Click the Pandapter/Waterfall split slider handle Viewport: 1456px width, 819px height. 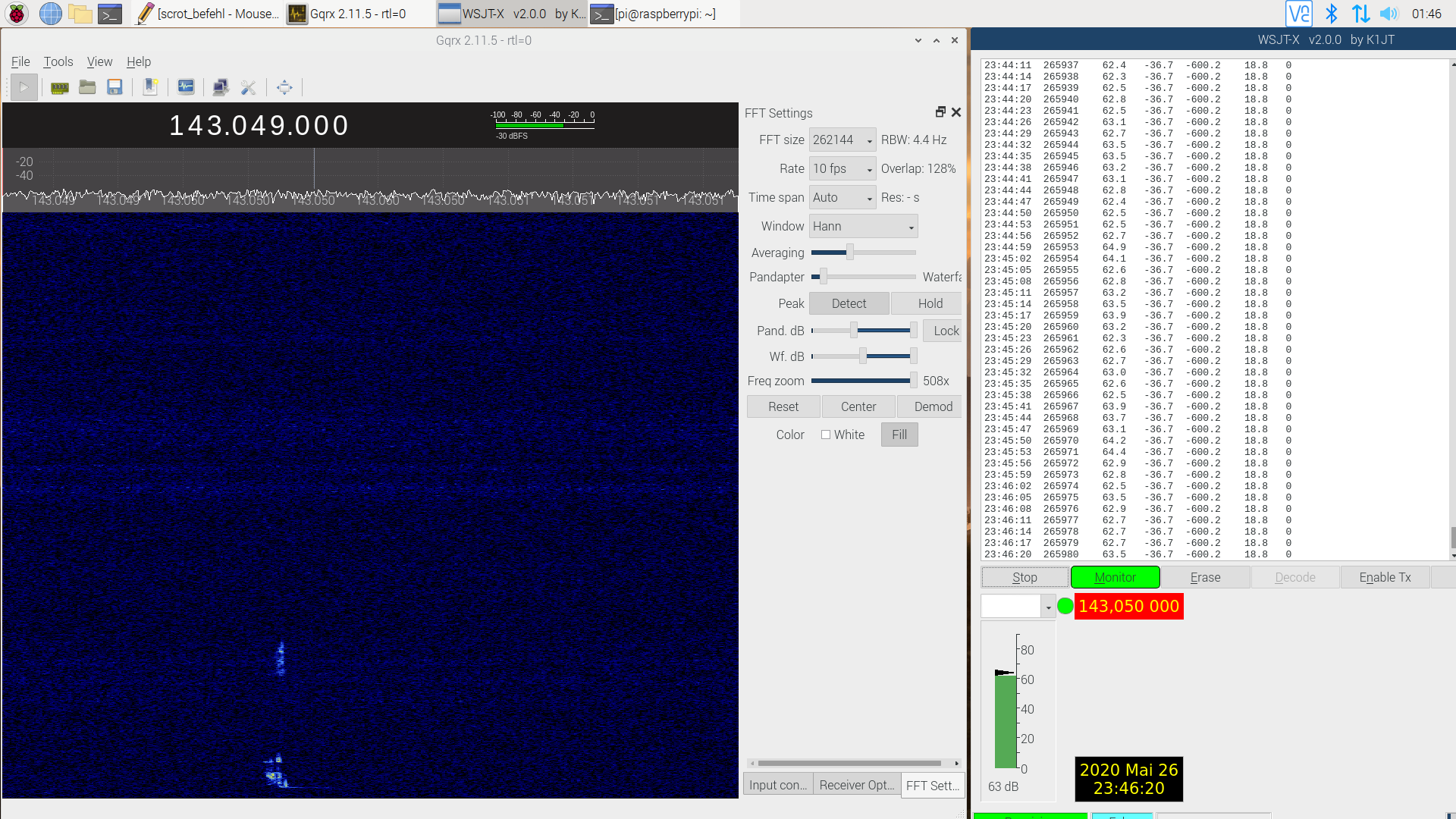coord(823,277)
